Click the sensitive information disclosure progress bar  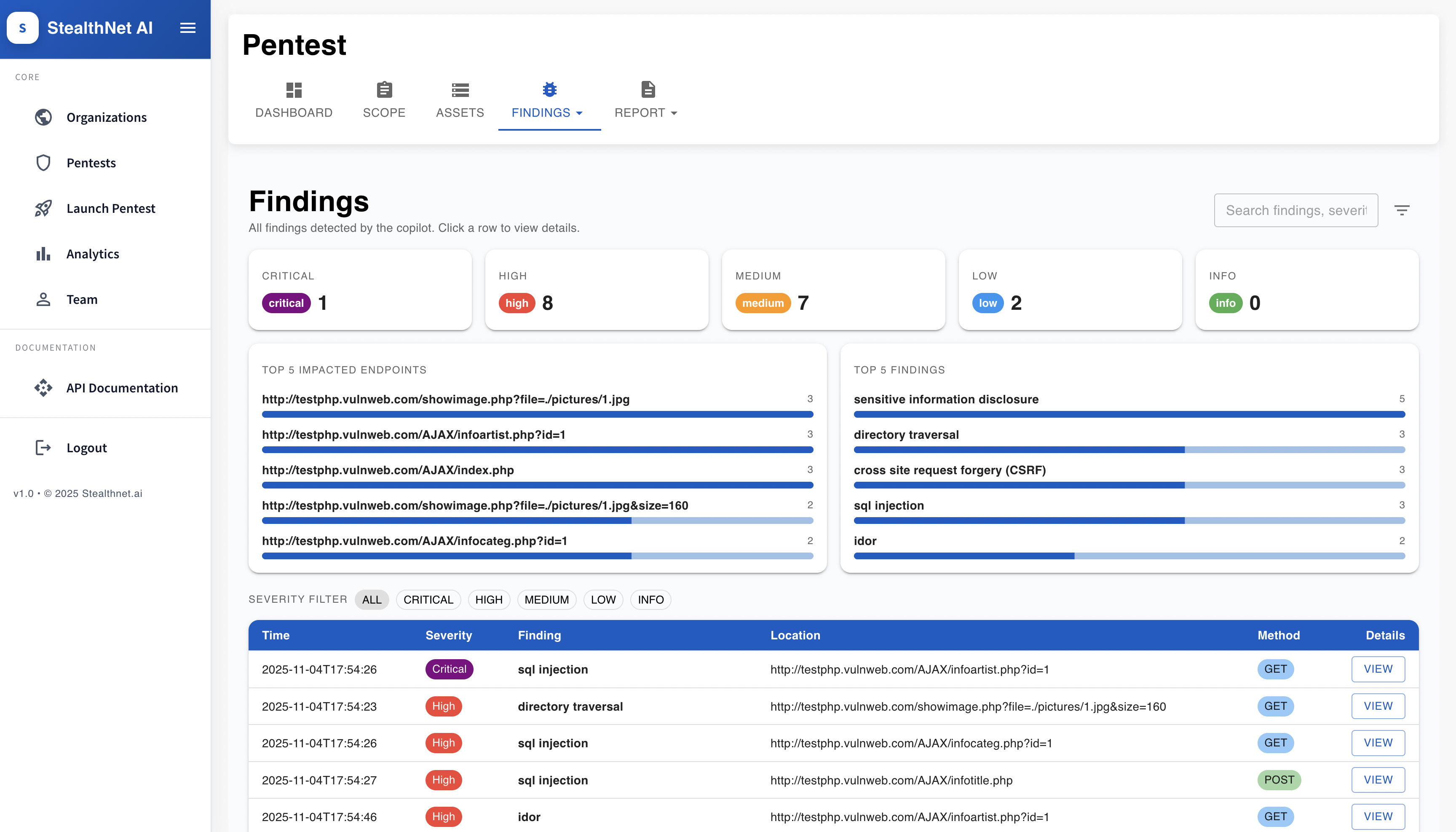pyautogui.click(x=1129, y=414)
